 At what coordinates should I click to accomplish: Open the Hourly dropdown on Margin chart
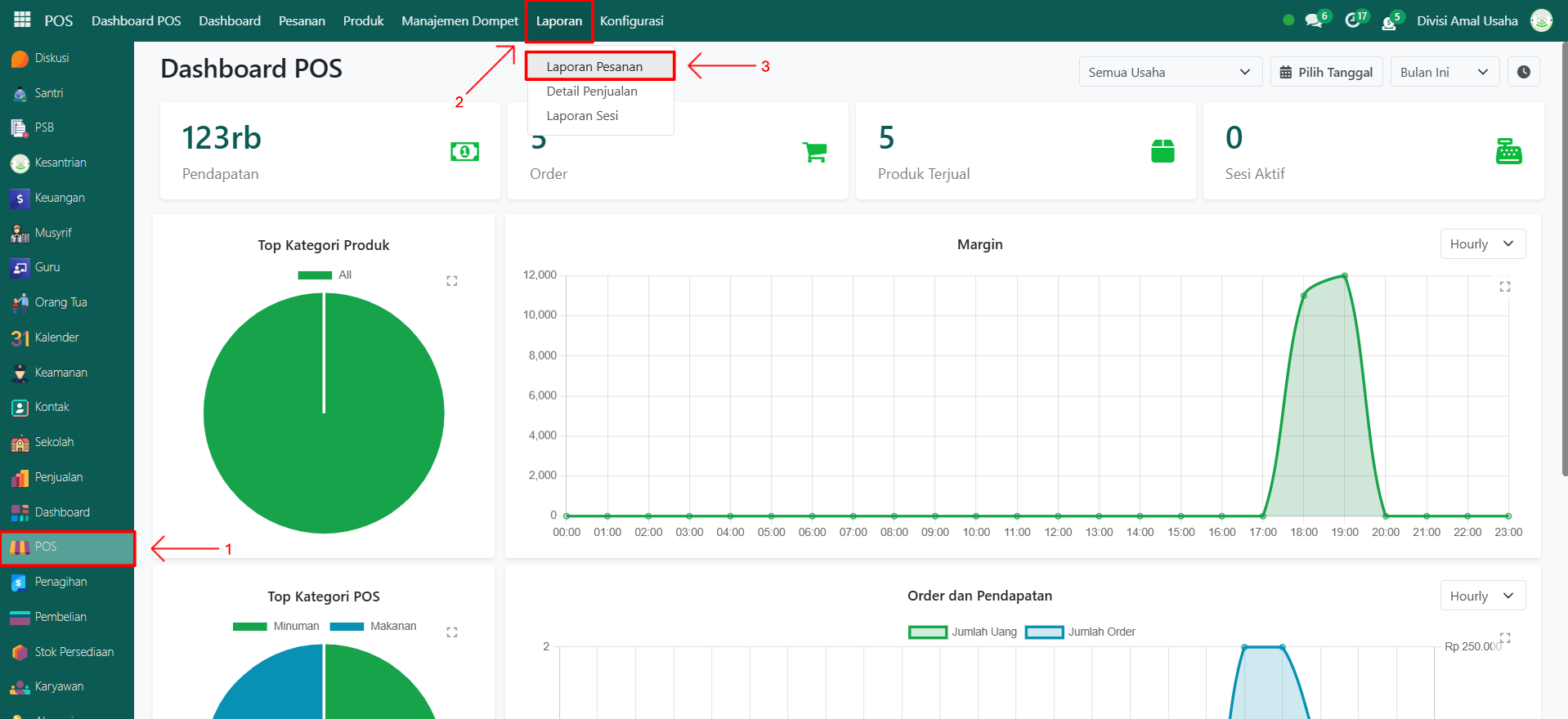1481,244
